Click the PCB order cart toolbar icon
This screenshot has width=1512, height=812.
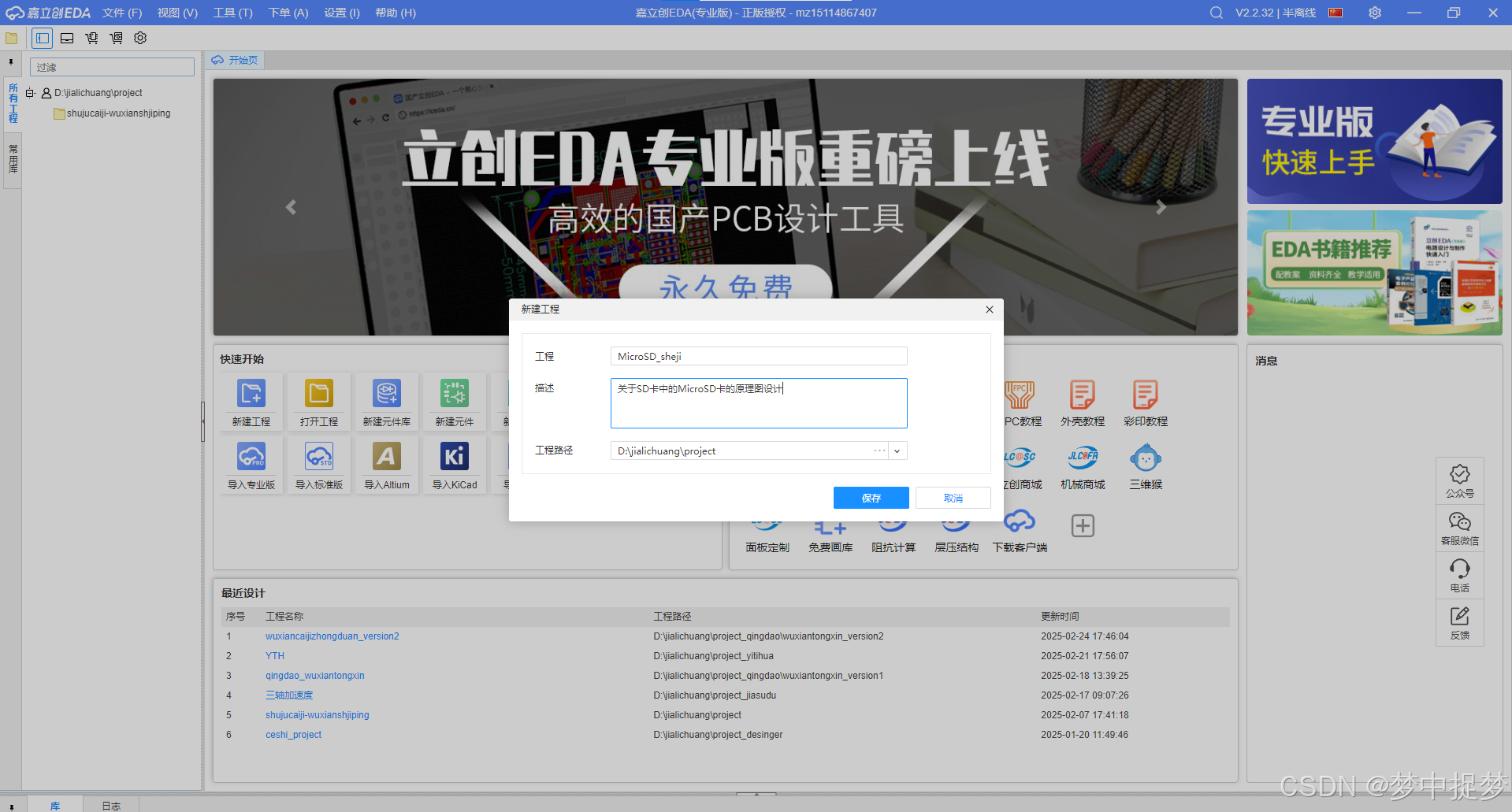116,38
